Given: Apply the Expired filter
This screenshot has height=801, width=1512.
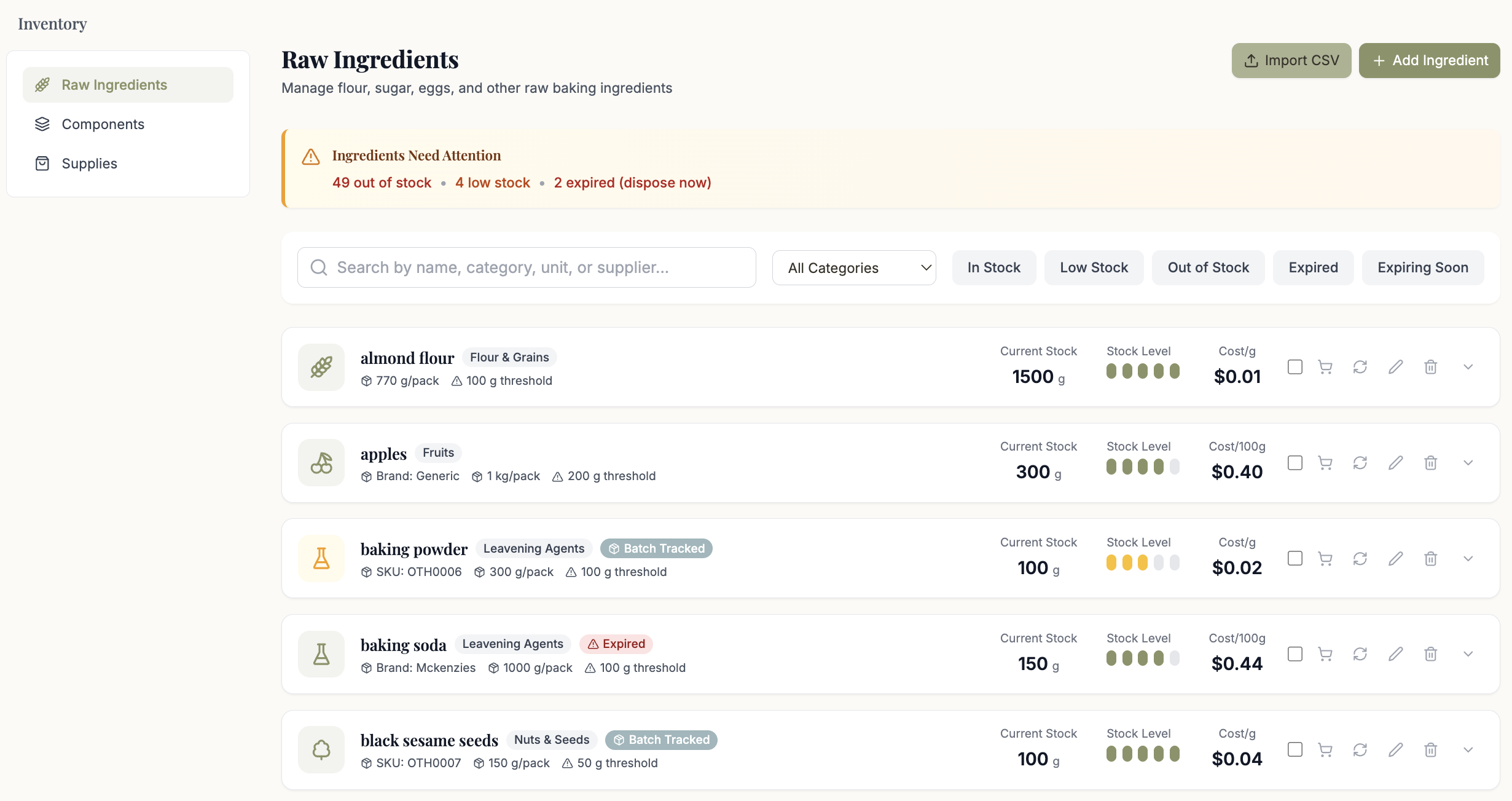Looking at the screenshot, I should click(1312, 267).
